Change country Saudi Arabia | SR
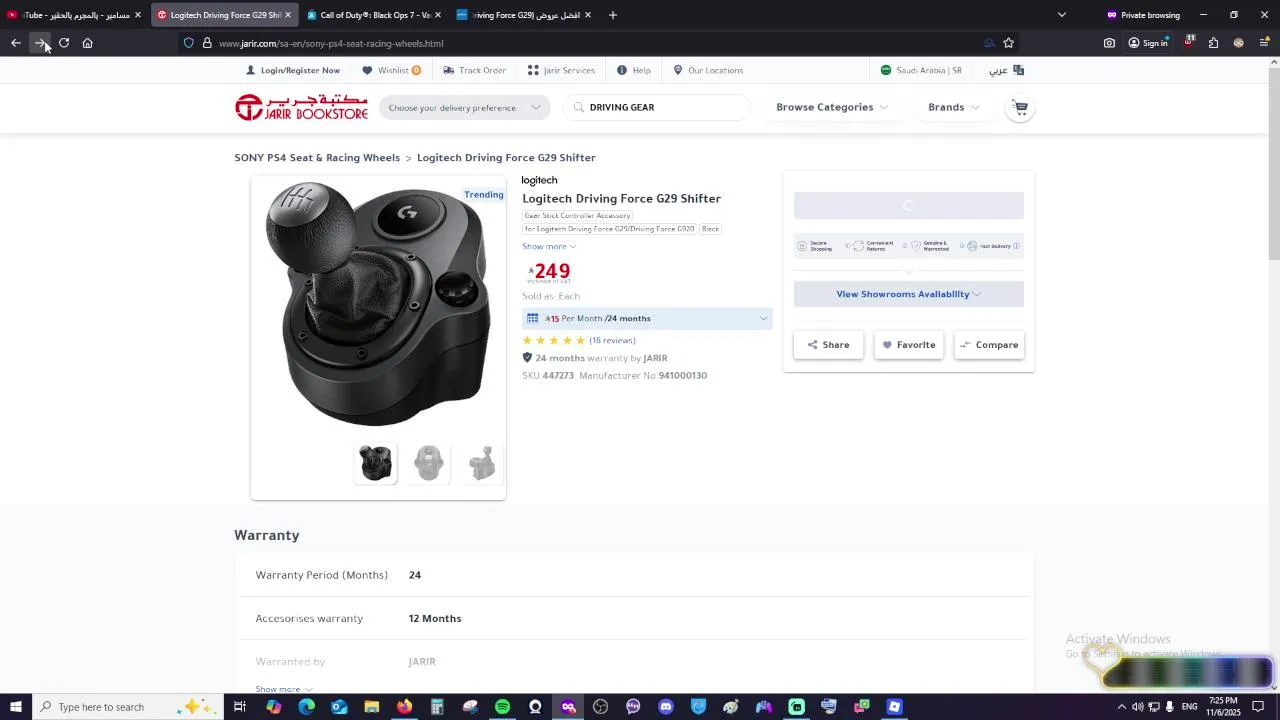Image resolution: width=1280 pixels, height=720 pixels. coord(921,70)
